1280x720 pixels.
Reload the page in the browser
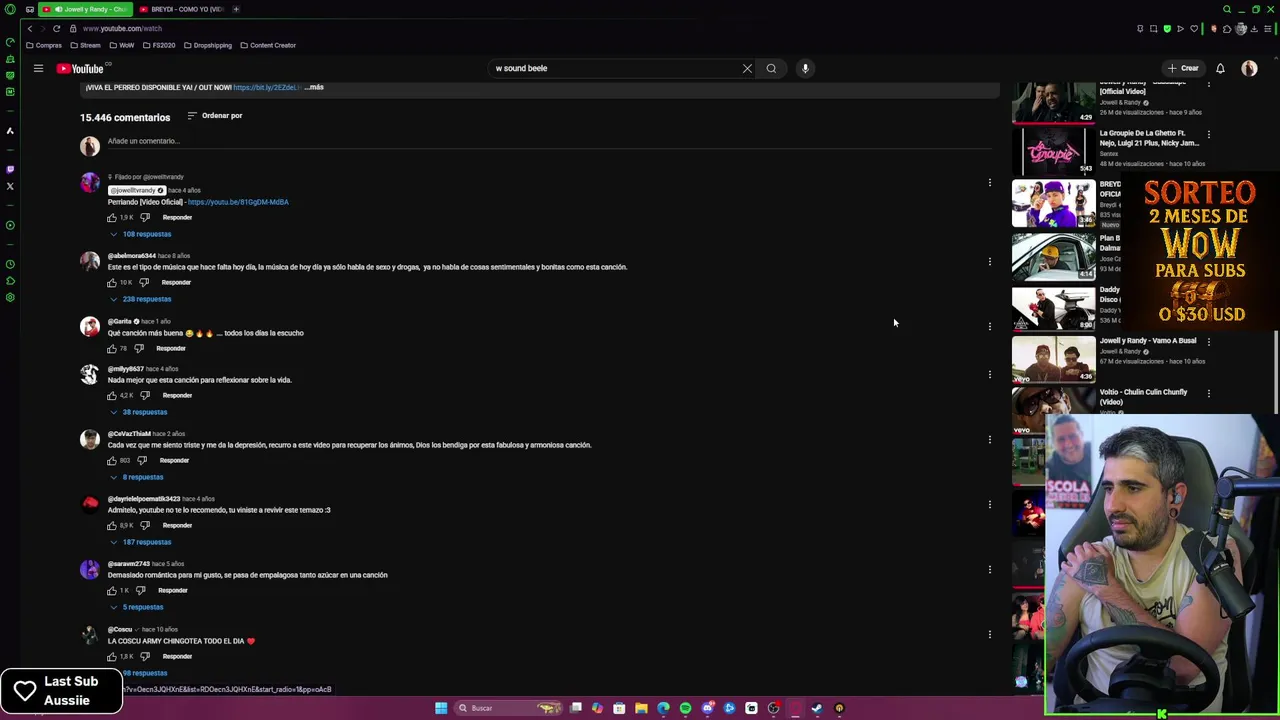[56, 28]
